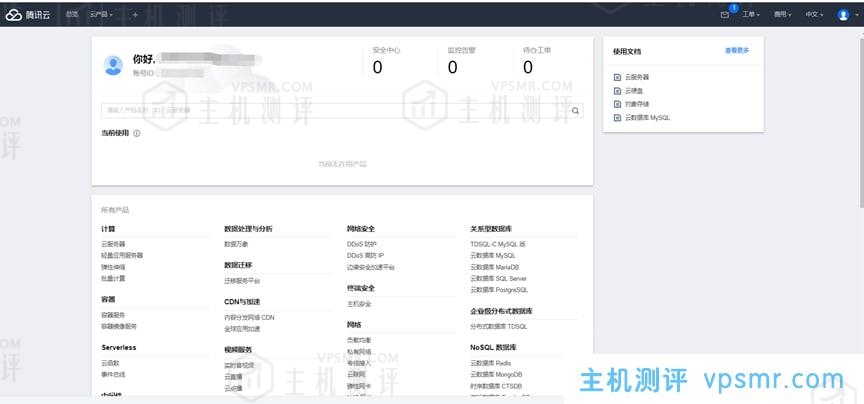Open 云函数 under Serverless
Viewport: 864px width, 404px height.
pos(110,363)
